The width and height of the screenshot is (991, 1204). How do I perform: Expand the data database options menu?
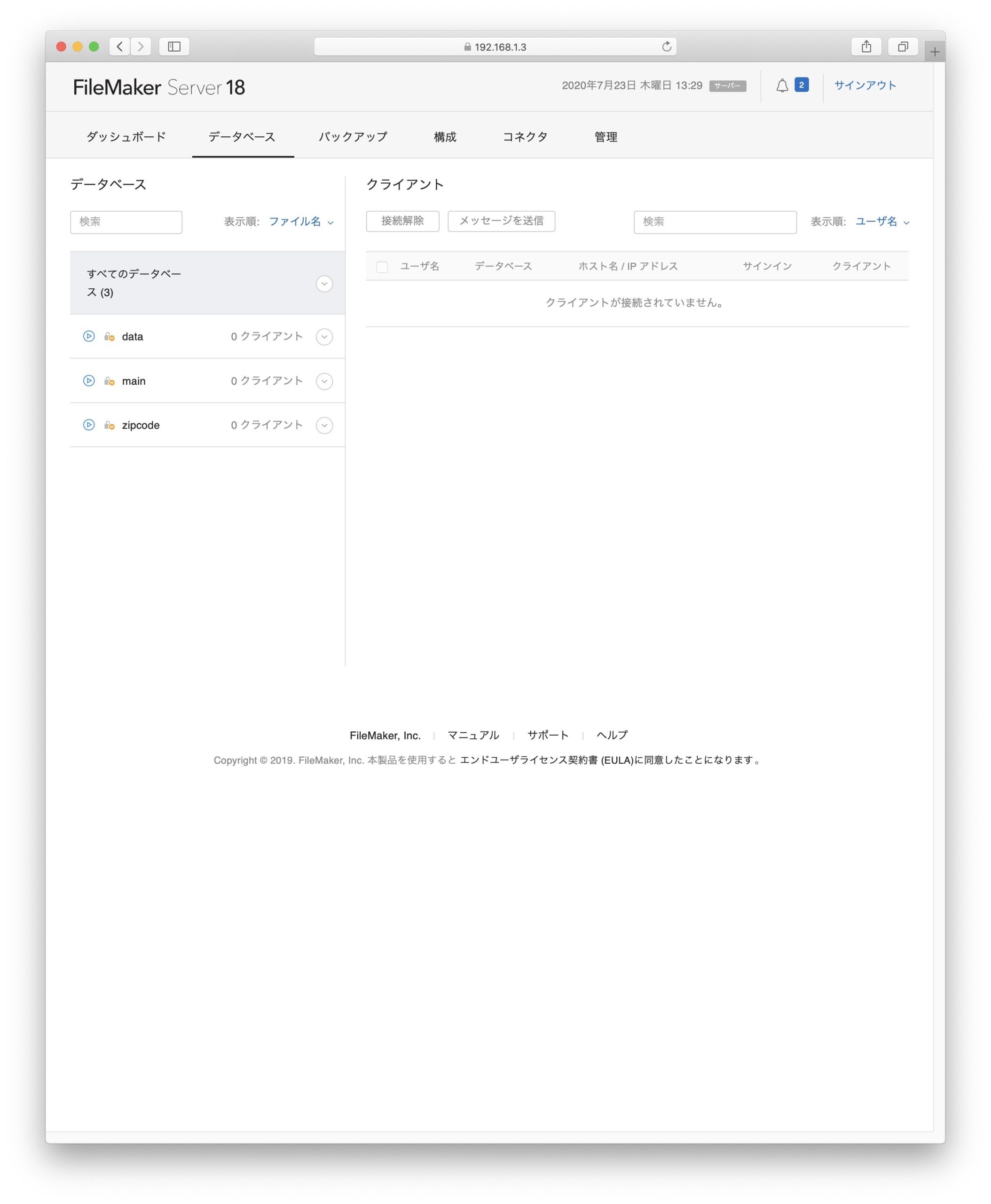(324, 336)
